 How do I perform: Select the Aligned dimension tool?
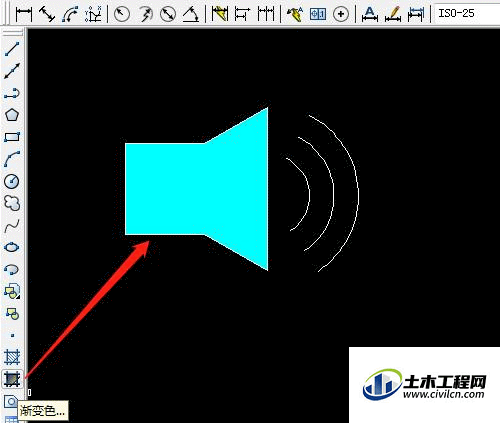[x=47, y=14]
